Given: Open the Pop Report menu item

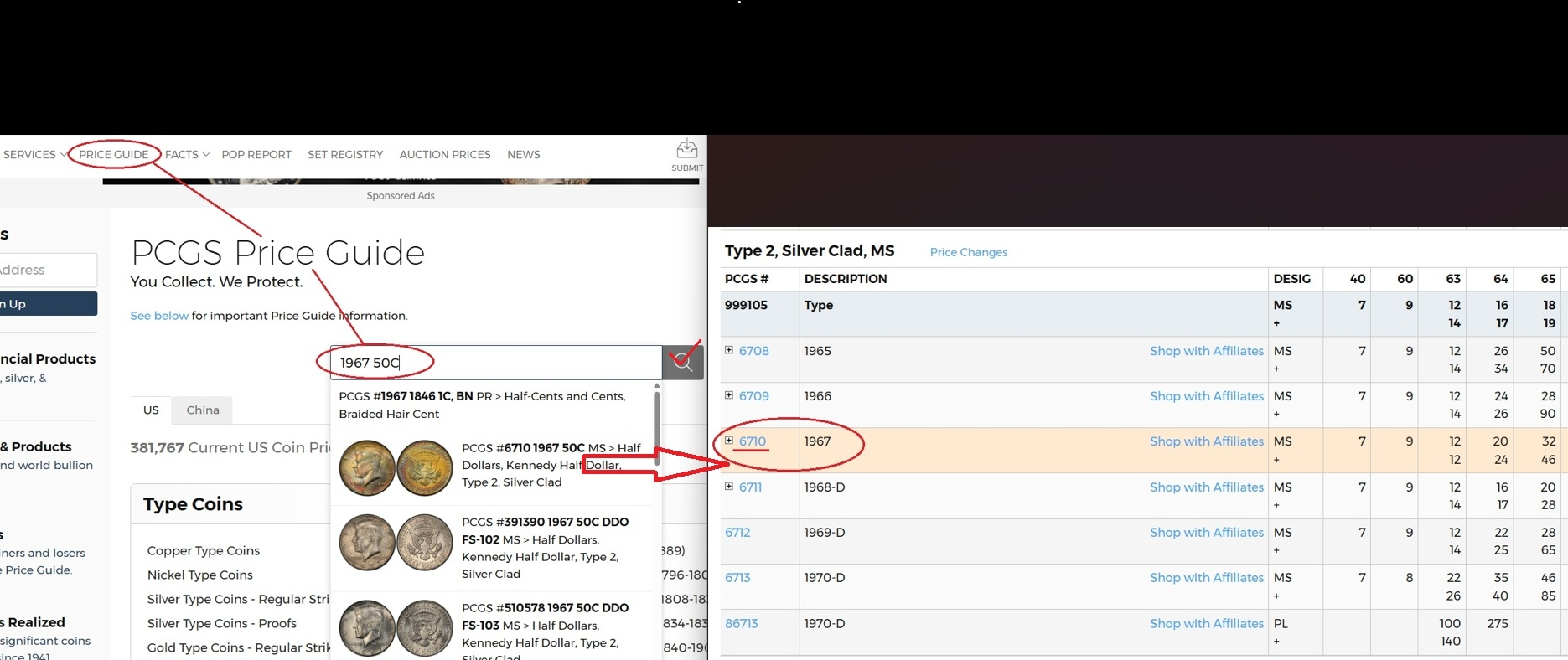Looking at the screenshot, I should point(256,155).
